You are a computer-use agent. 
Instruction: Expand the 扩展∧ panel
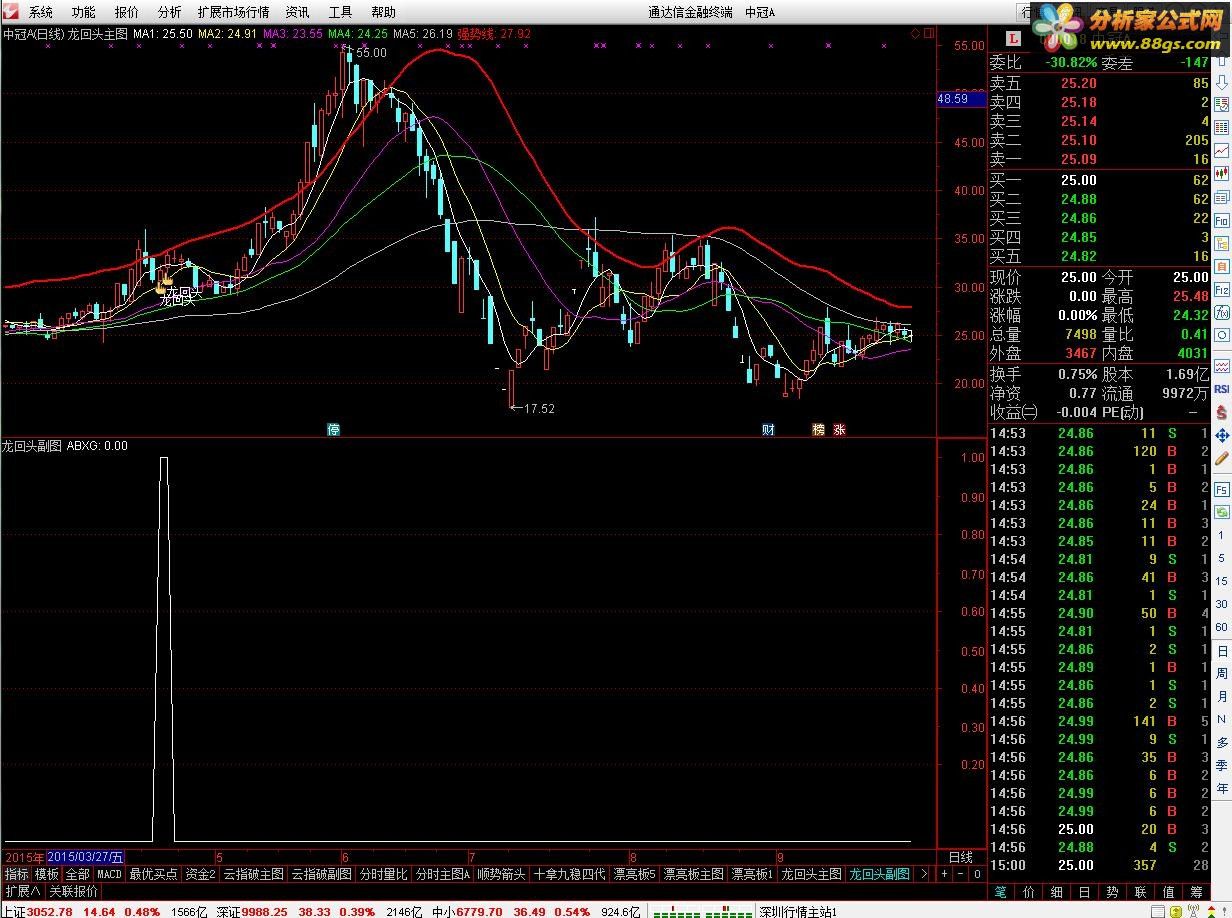23,891
